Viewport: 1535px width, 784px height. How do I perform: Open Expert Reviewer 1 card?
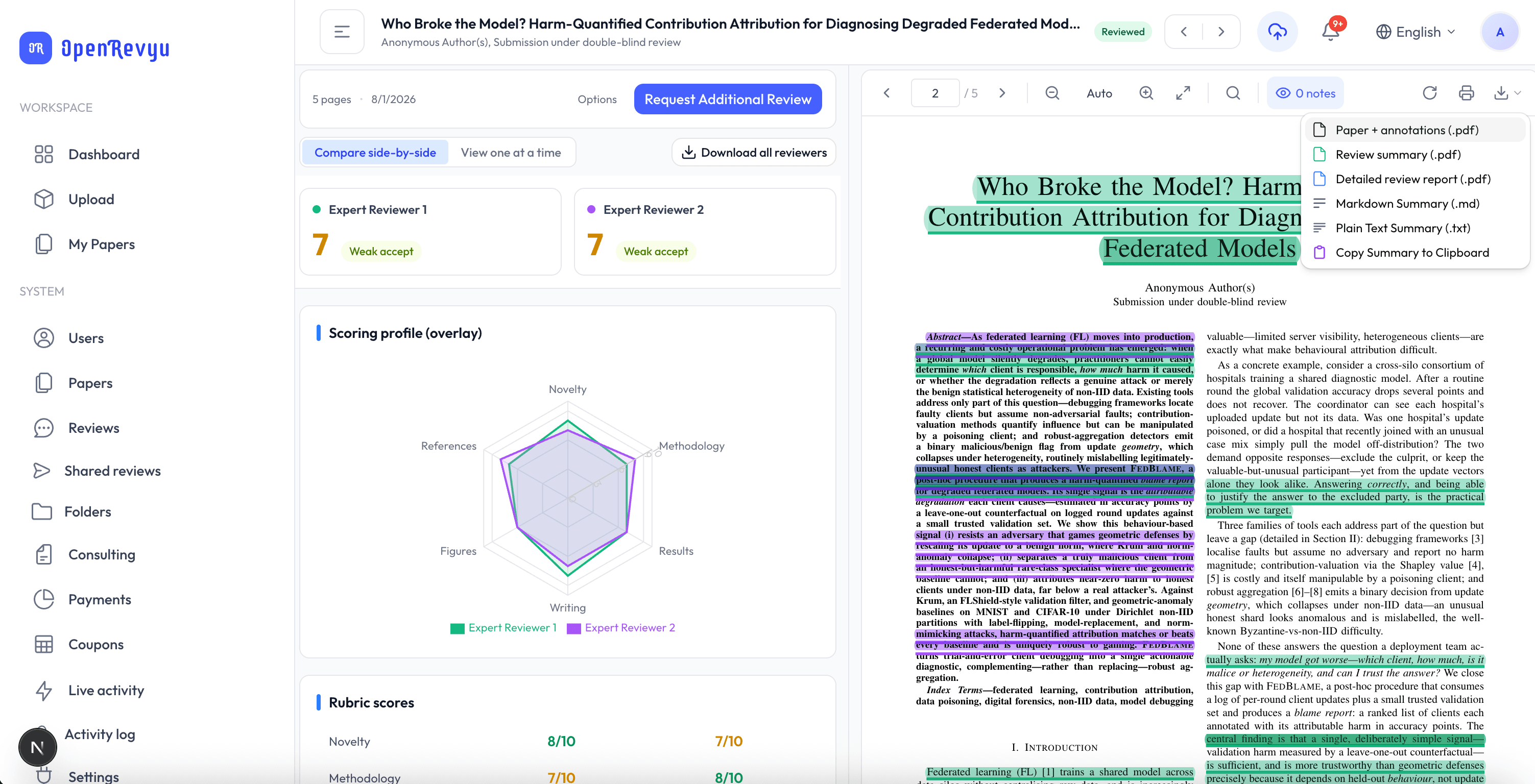(430, 232)
